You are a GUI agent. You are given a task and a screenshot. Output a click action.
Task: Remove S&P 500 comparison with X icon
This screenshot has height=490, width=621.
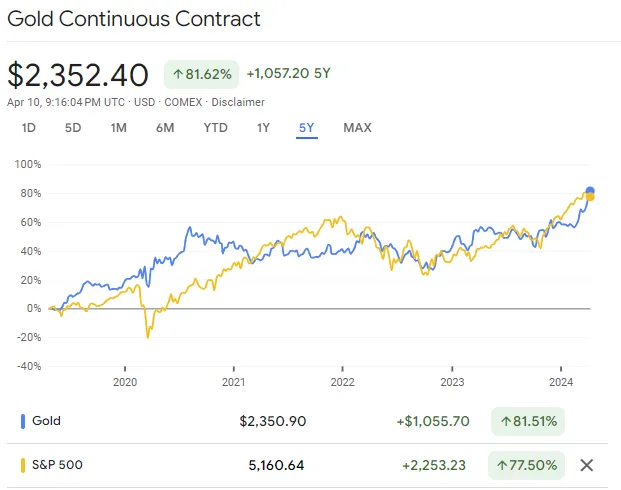[587, 465]
